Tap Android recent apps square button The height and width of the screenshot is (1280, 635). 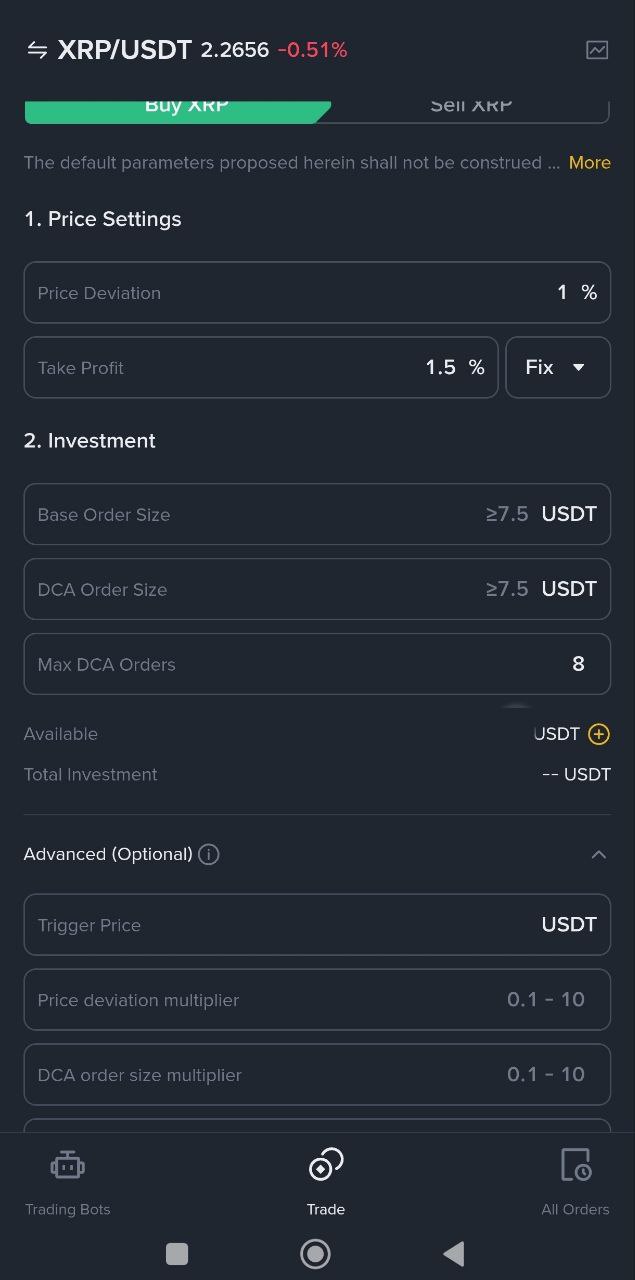pos(177,1253)
